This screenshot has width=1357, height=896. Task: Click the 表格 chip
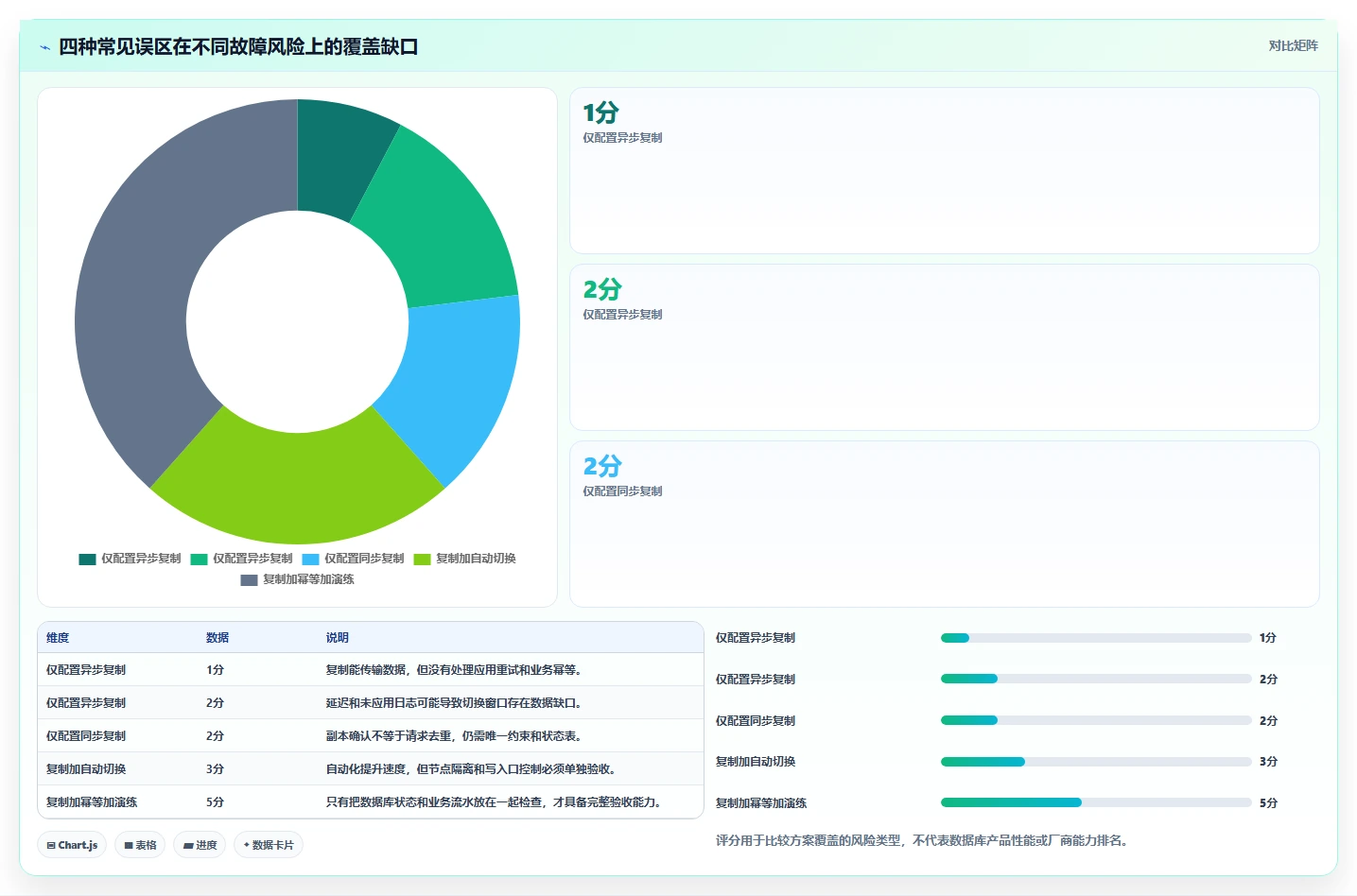pos(140,845)
